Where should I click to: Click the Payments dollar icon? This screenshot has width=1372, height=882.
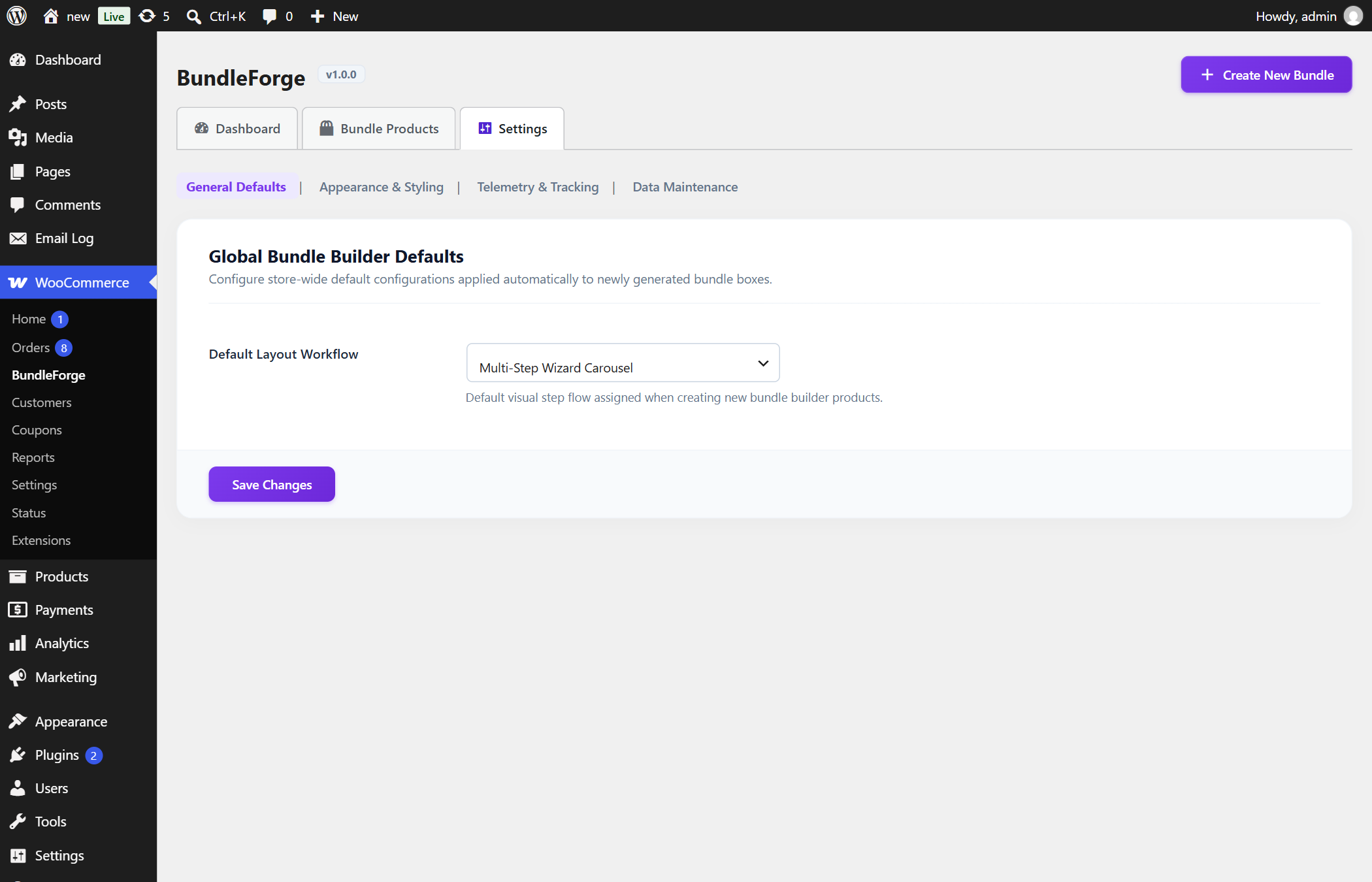point(18,610)
